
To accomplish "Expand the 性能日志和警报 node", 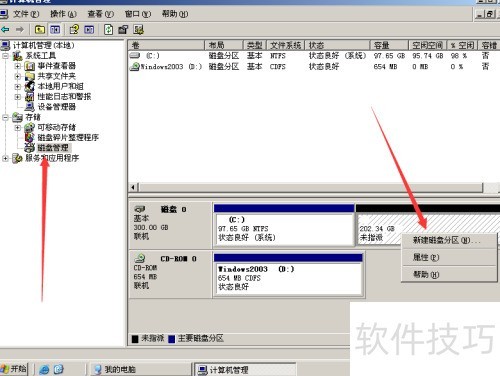I will click(18, 97).
